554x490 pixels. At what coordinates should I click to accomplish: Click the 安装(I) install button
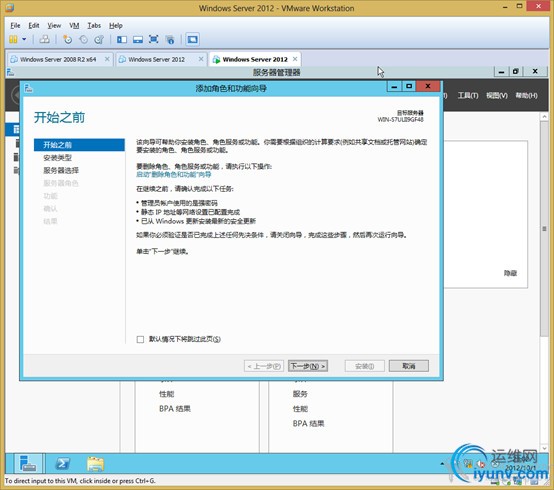pyautogui.click(x=365, y=366)
